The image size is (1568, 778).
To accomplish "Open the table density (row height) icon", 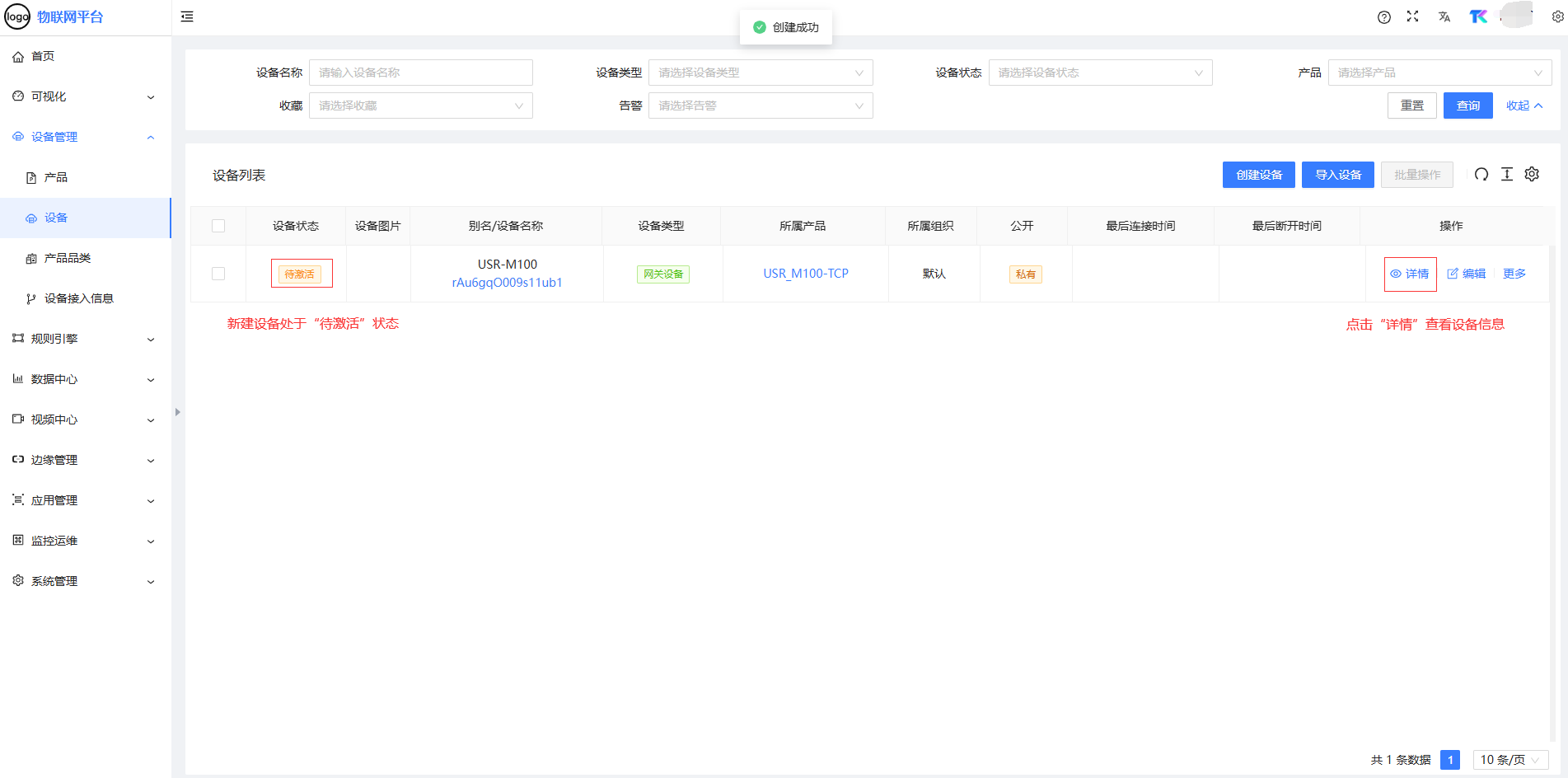I will click(x=1506, y=174).
